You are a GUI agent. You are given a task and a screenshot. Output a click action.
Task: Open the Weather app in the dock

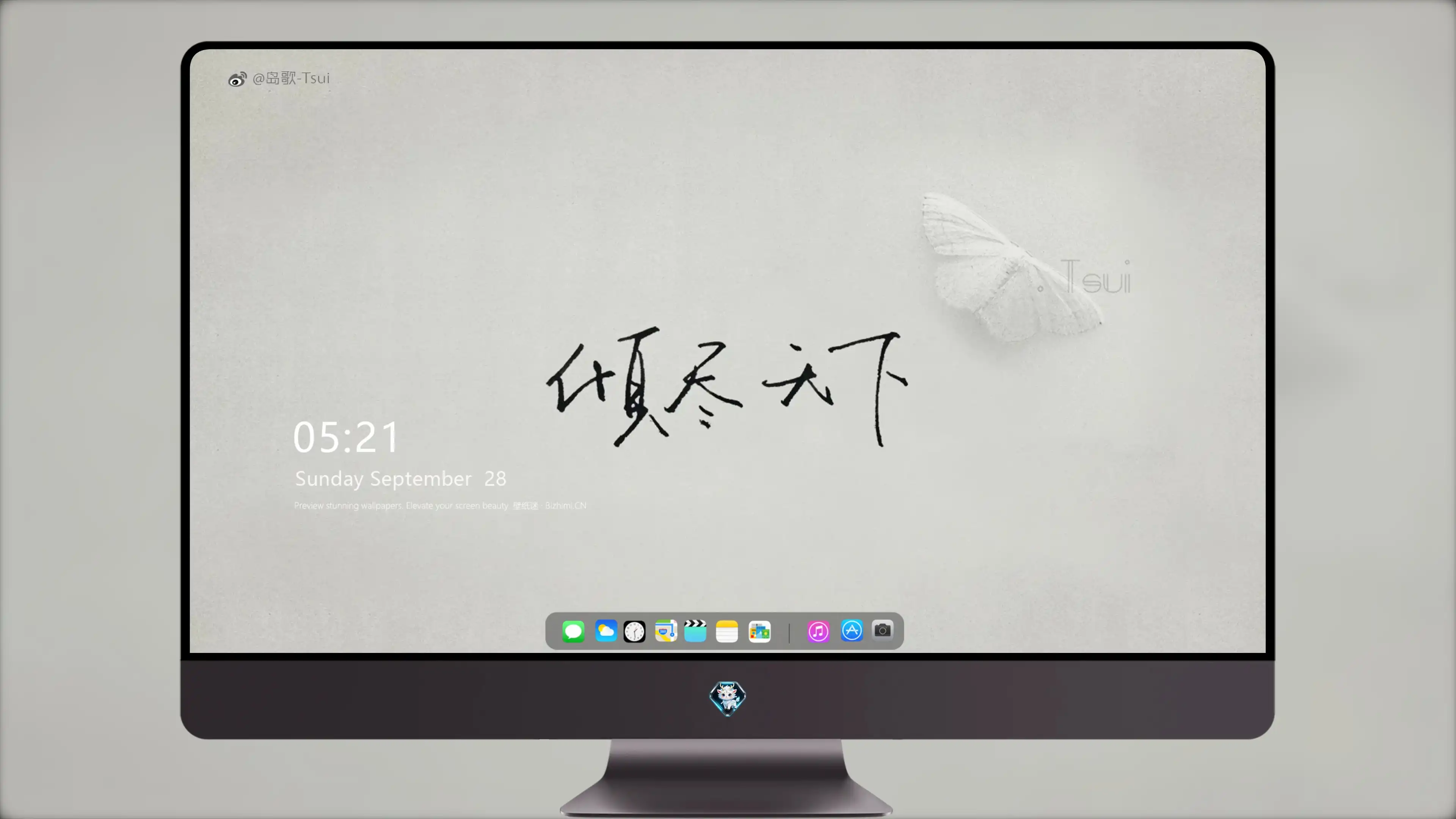click(x=606, y=631)
